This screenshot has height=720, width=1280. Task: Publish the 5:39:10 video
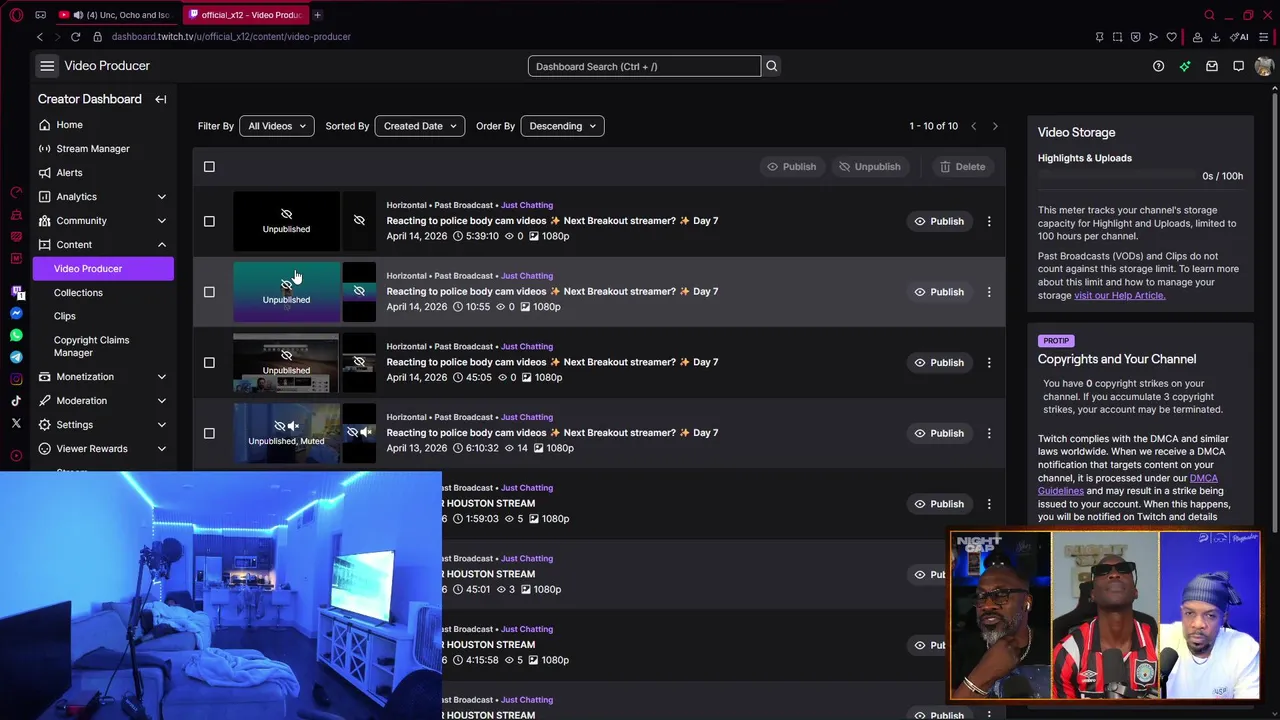point(939,221)
